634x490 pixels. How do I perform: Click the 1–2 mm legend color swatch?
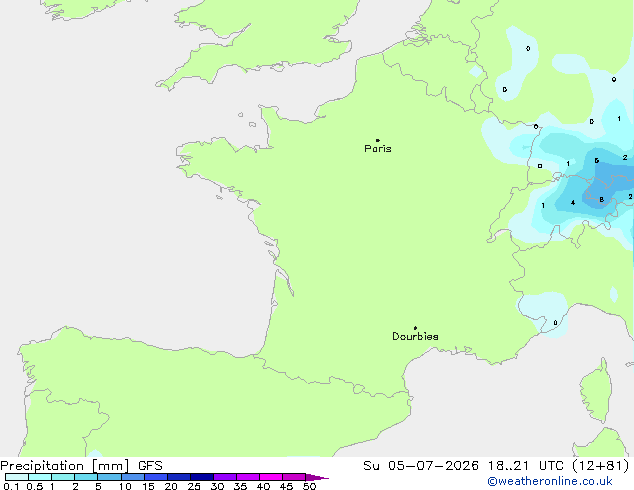click(63, 477)
